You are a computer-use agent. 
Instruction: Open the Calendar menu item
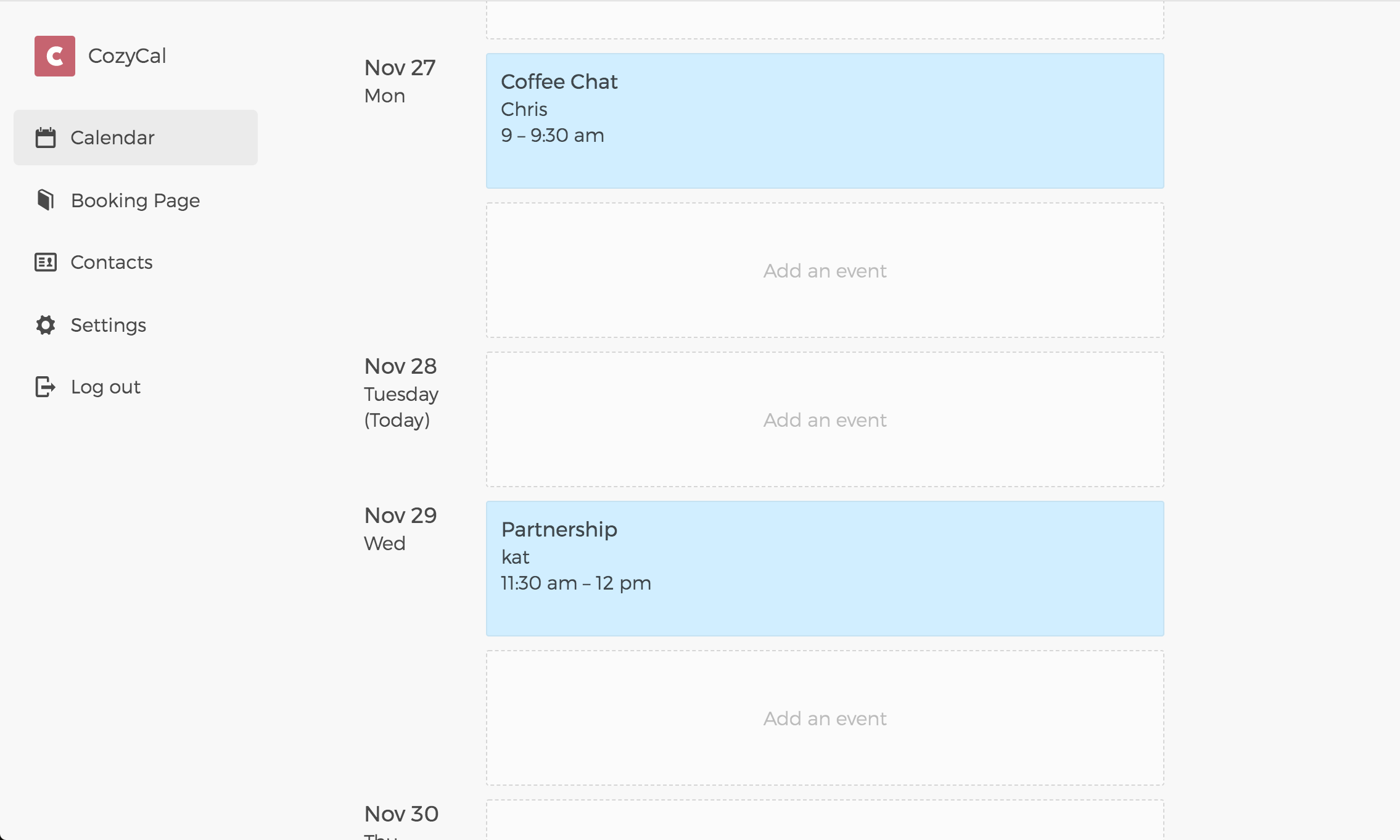coord(112,138)
